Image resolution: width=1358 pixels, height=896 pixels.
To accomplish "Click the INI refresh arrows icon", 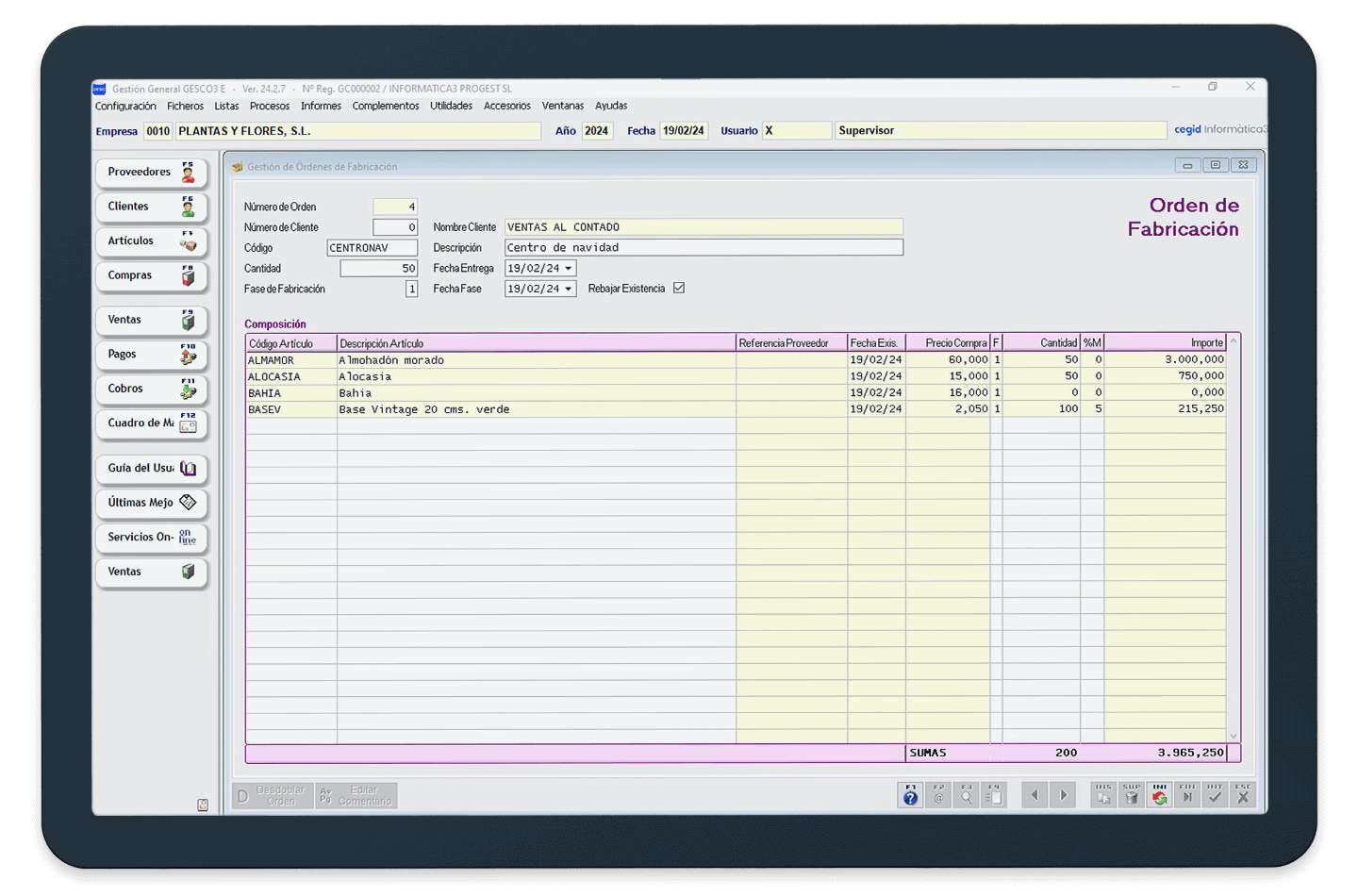I will (1159, 795).
